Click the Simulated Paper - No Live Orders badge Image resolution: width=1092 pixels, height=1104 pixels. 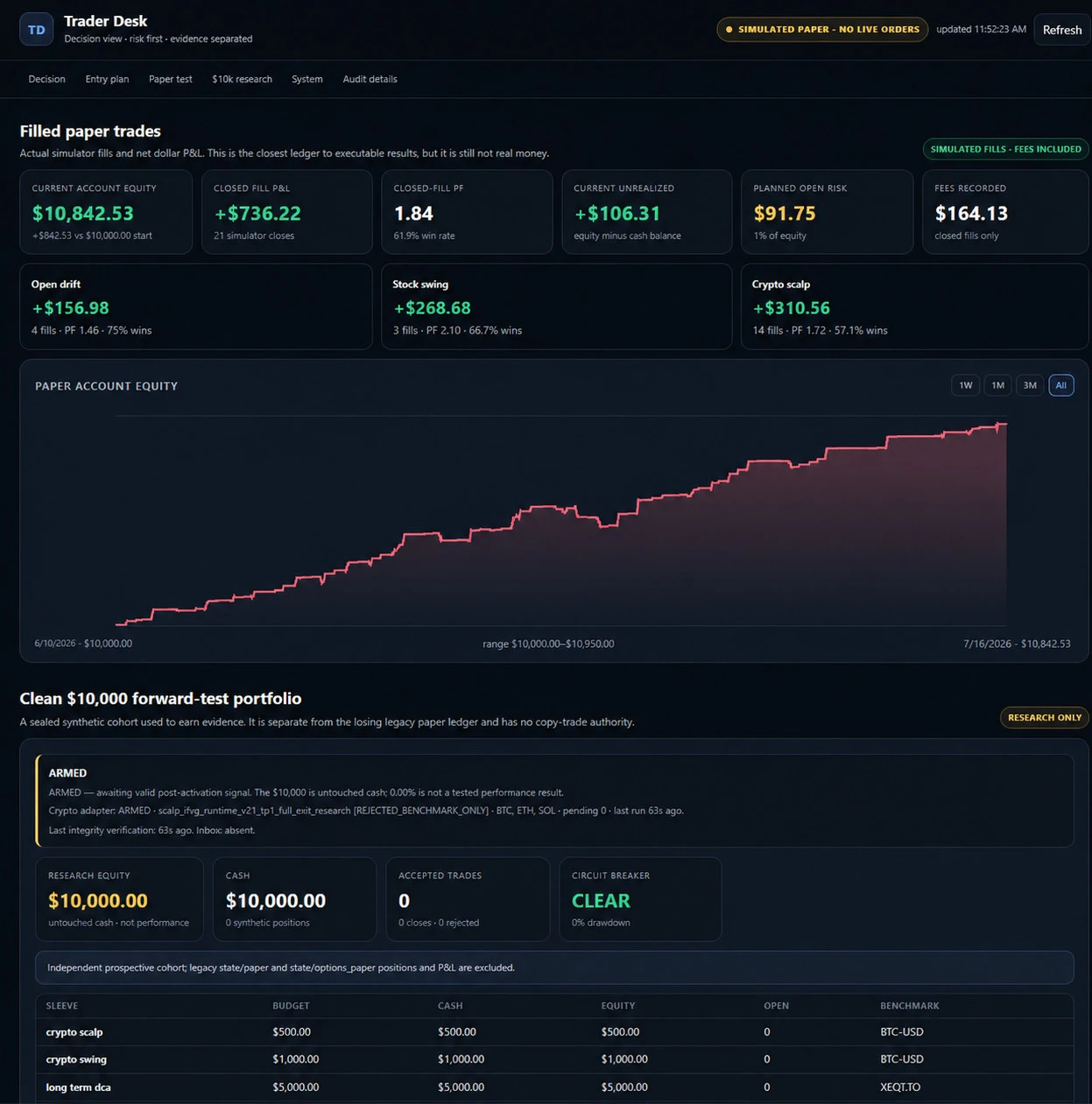coord(822,29)
